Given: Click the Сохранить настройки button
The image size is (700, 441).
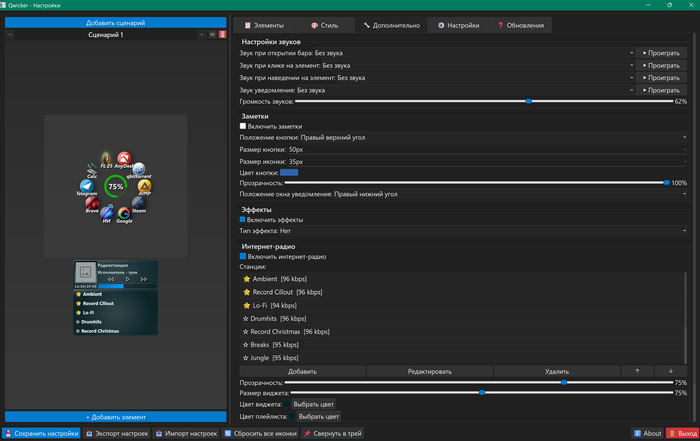Looking at the screenshot, I should coord(41,433).
